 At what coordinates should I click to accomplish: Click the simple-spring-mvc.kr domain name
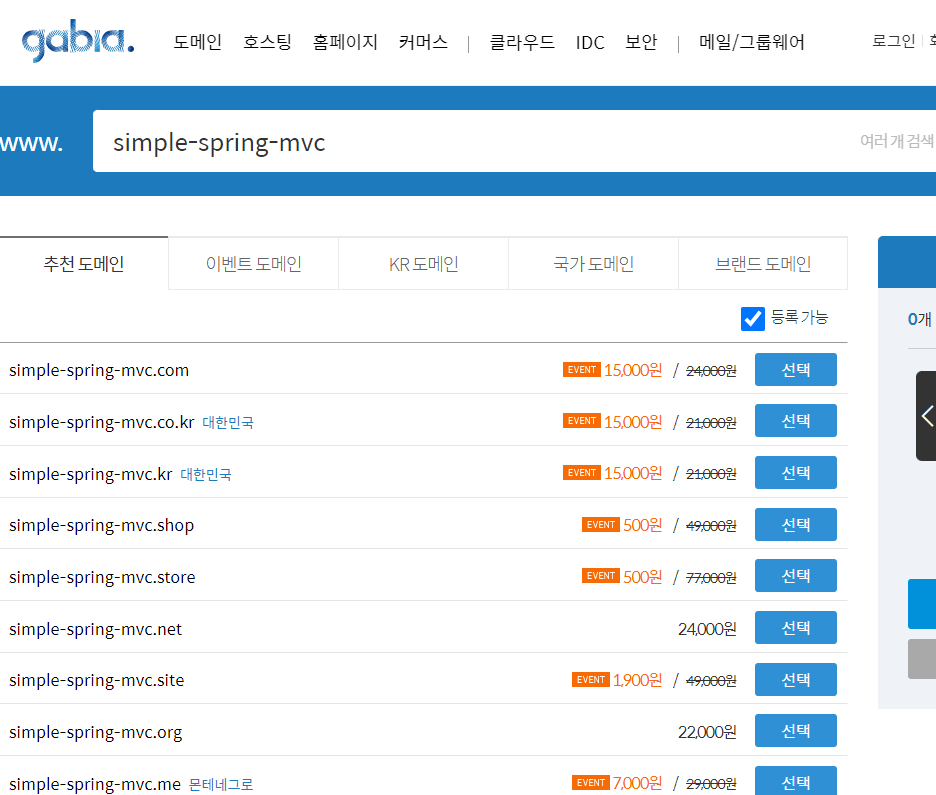[91, 474]
